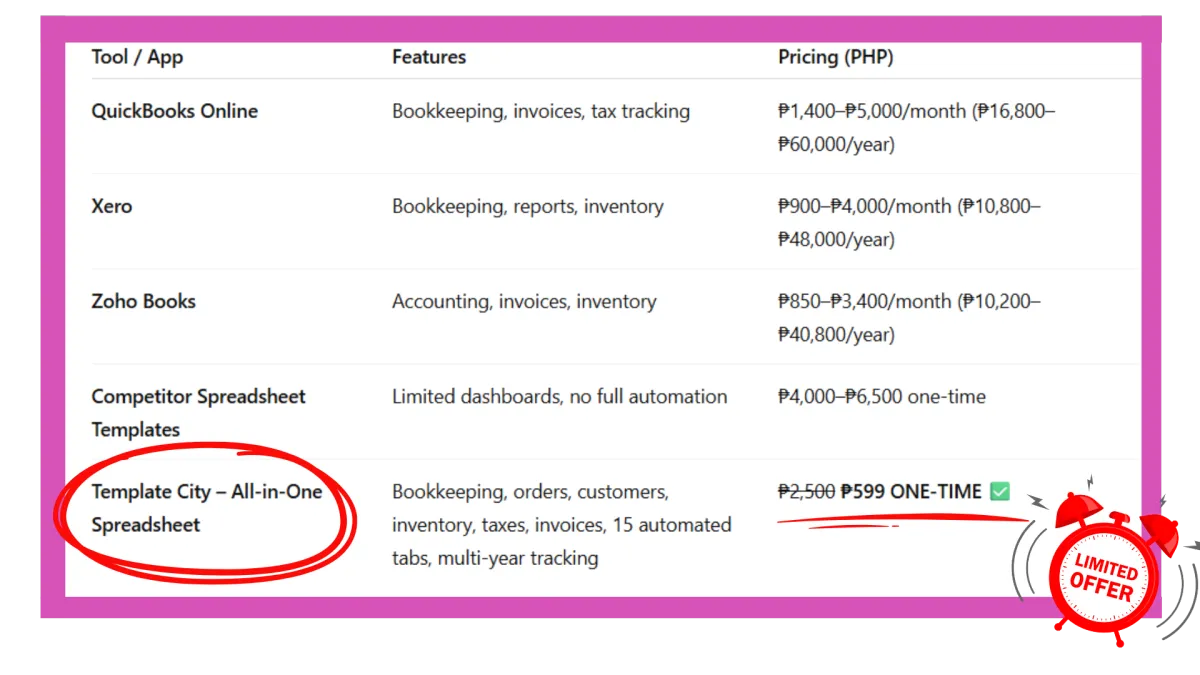Click the "15 automated tabs" features cell
The height and width of the screenshot is (675, 1200).
pyautogui.click(x=562, y=524)
